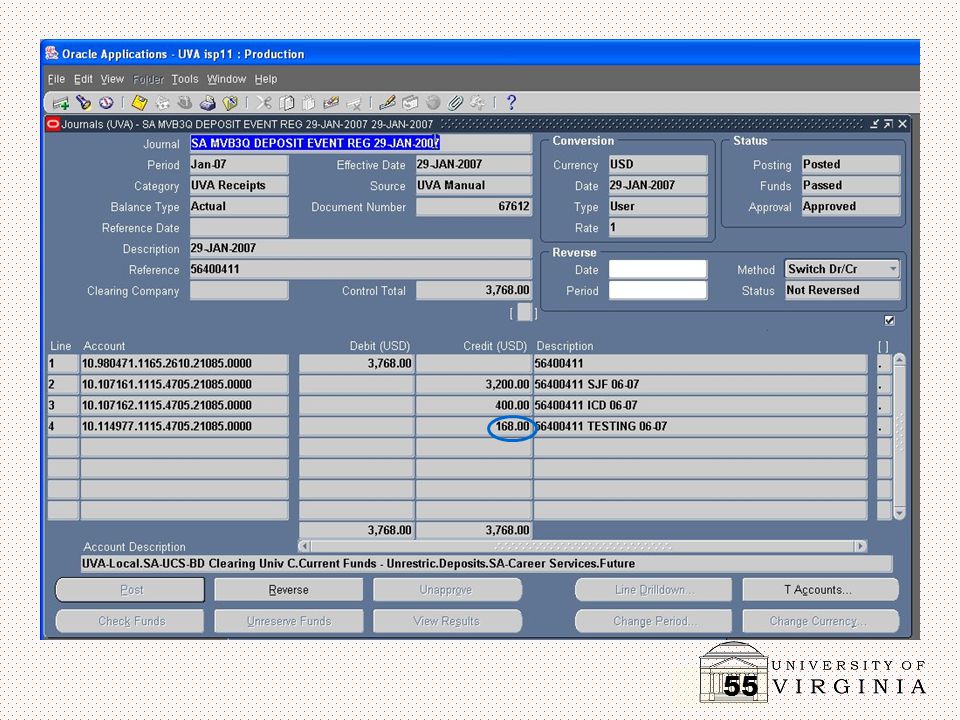Click the Category field UVA Receipts
Image resolution: width=960 pixels, height=720 pixels.
[239, 186]
